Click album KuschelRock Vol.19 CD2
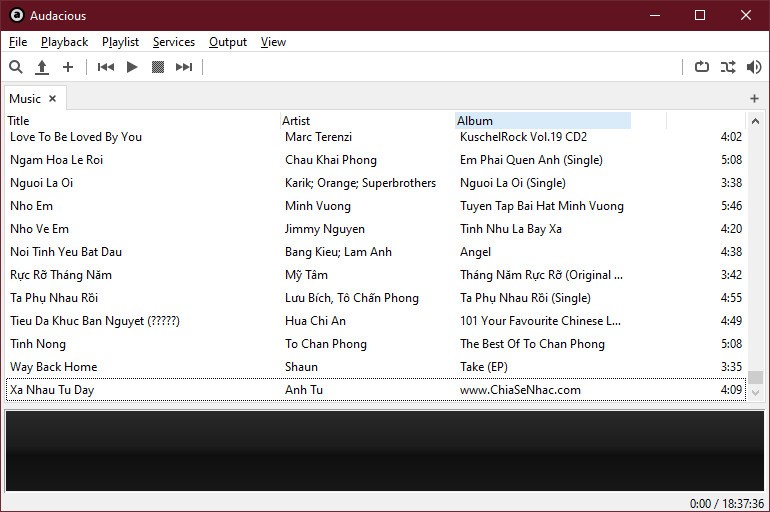The width and height of the screenshot is (770, 512). (x=523, y=137)
